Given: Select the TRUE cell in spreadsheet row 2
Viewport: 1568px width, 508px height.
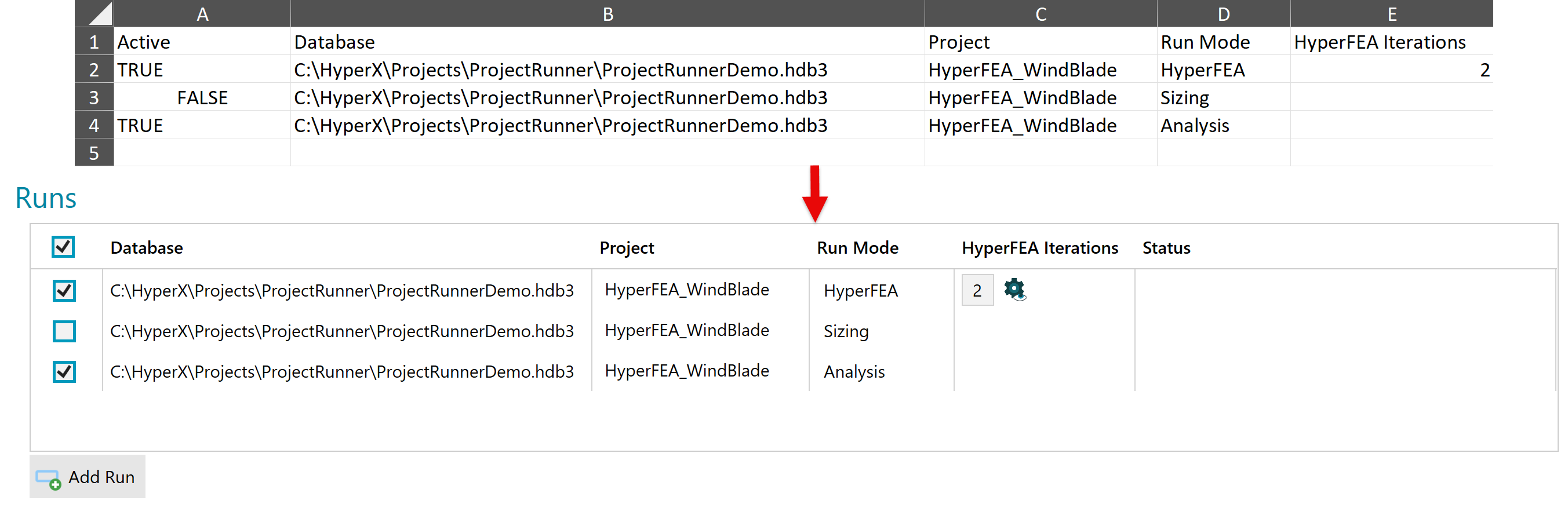Looking at the screenshot, I should tap(202, 70).
